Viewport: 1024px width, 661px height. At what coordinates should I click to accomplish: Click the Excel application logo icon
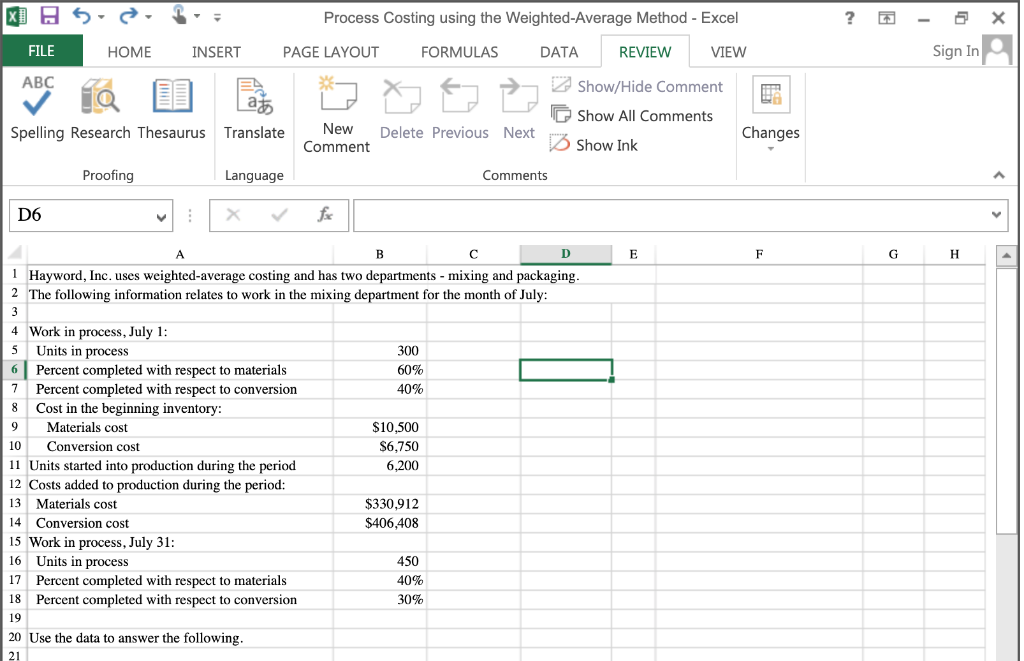coord(16,16)
